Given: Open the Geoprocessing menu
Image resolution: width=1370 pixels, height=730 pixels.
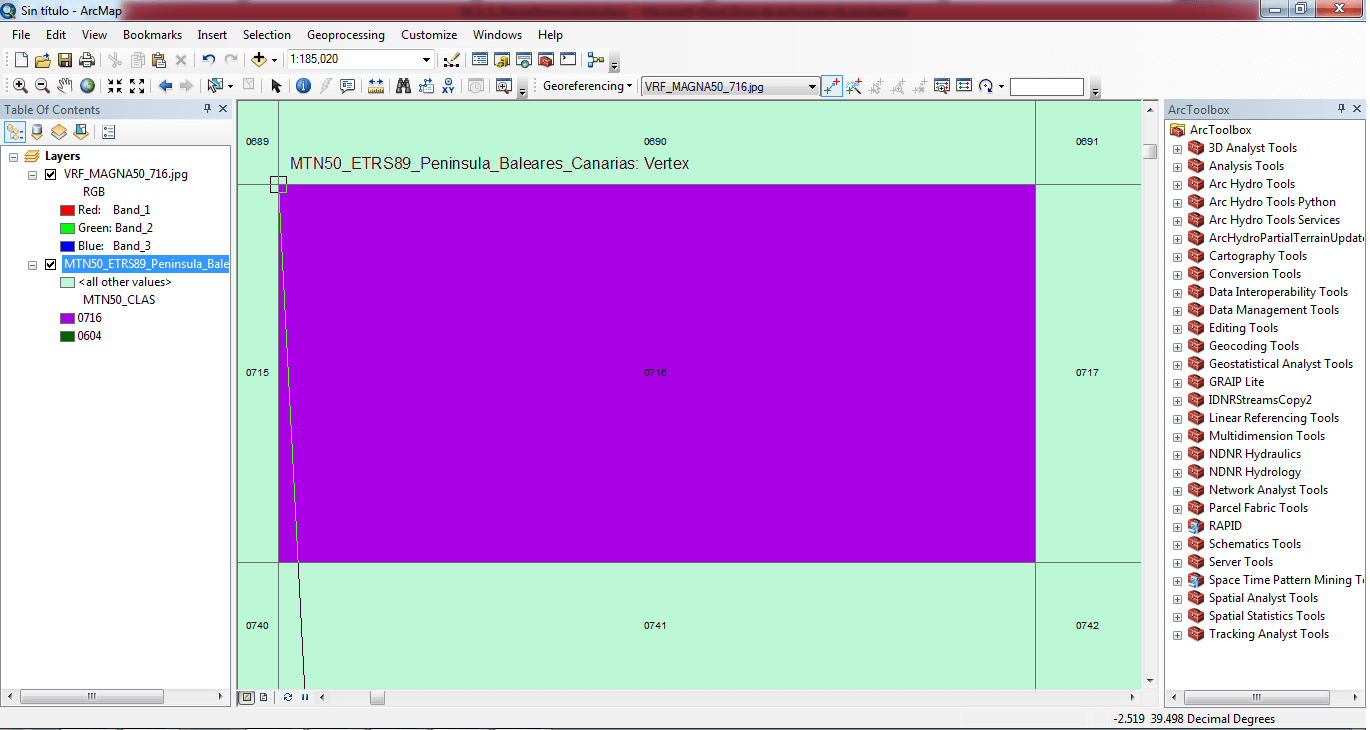Looking at the screenshot, I should (345, 35).
